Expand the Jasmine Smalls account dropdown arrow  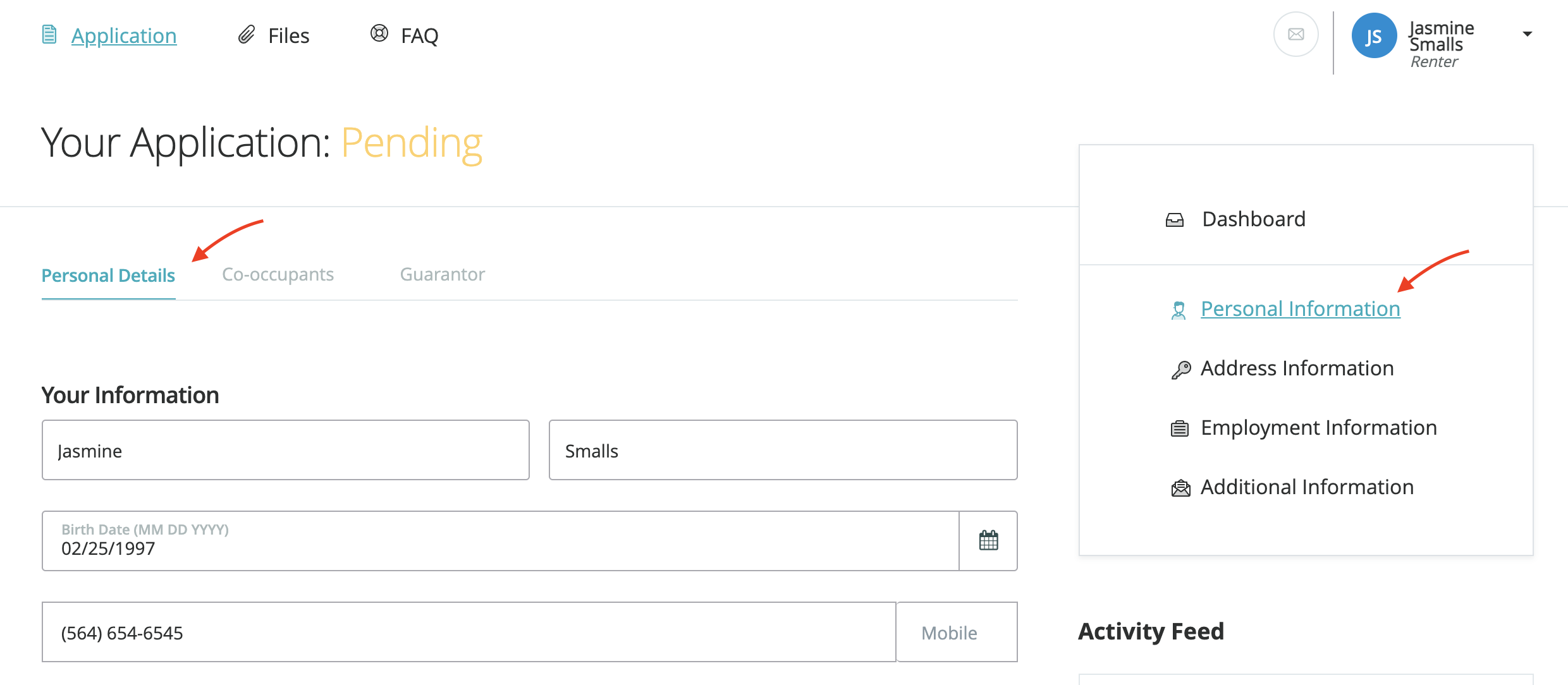pyautogui.click(x=1528, y=35)
